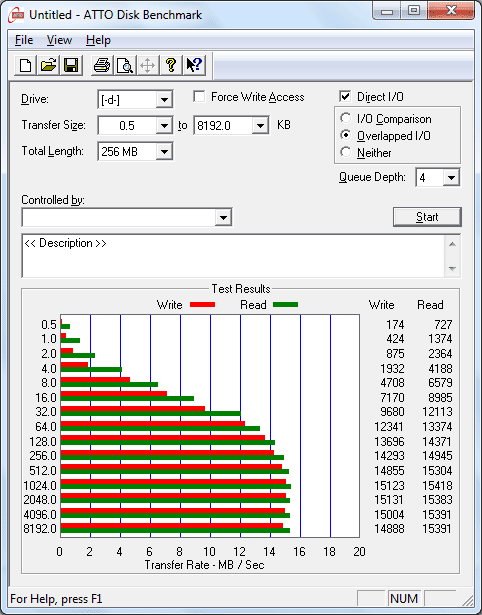Expand minimum Transfer Size dropdown showing 0.5
Screen dimensions: 482x615
pyautogui.click(x=164, y=126)
